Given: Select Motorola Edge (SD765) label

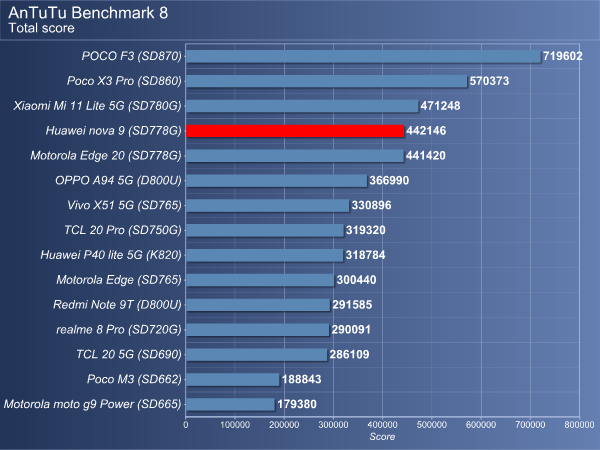Looking at the screenshot, I should click(x=119, y=280).
